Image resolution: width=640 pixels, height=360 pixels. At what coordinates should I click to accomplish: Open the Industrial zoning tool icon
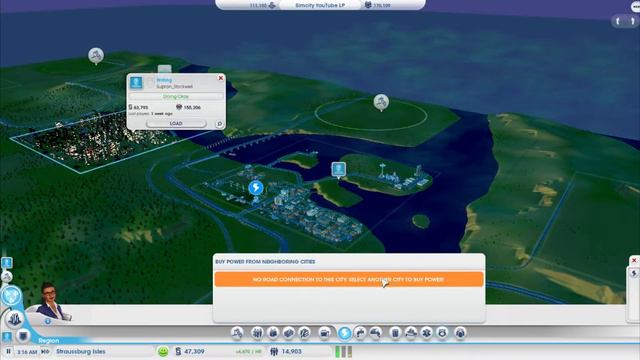(x=289, y=333)
